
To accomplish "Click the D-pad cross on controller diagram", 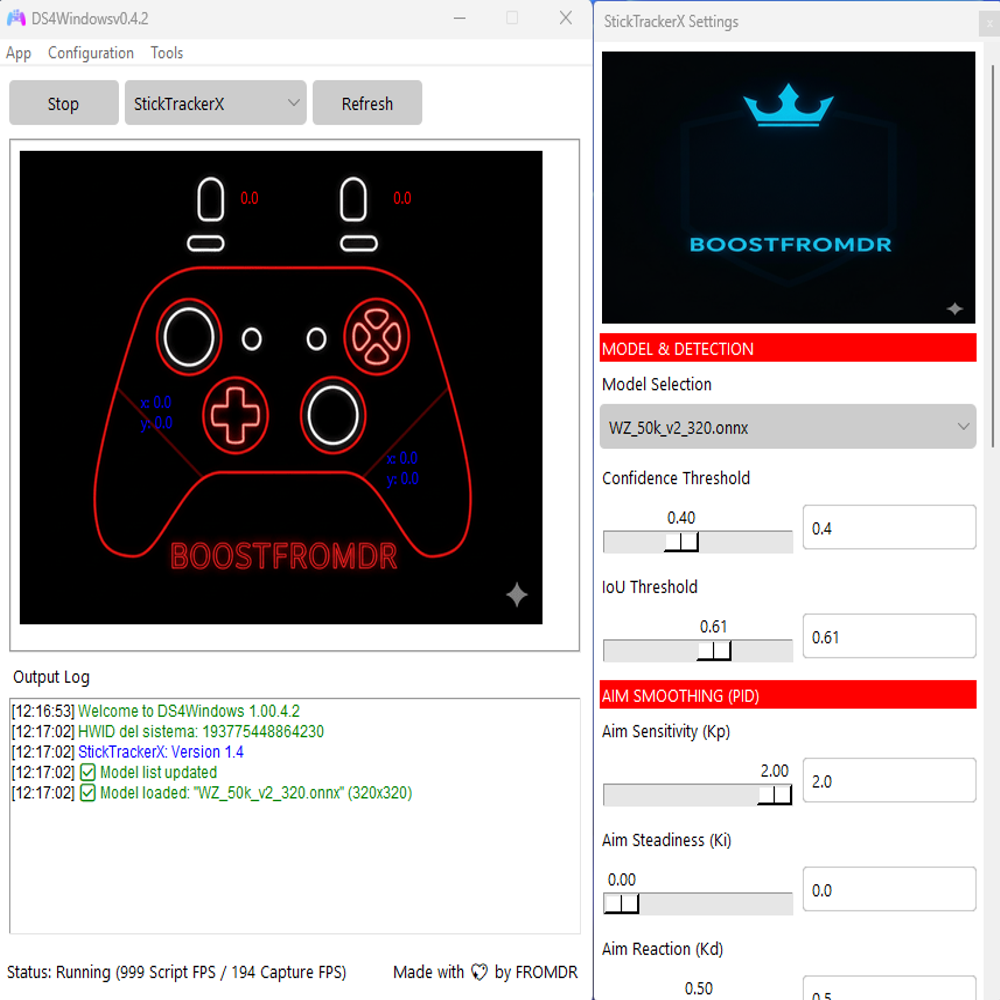I will (235, 415).
